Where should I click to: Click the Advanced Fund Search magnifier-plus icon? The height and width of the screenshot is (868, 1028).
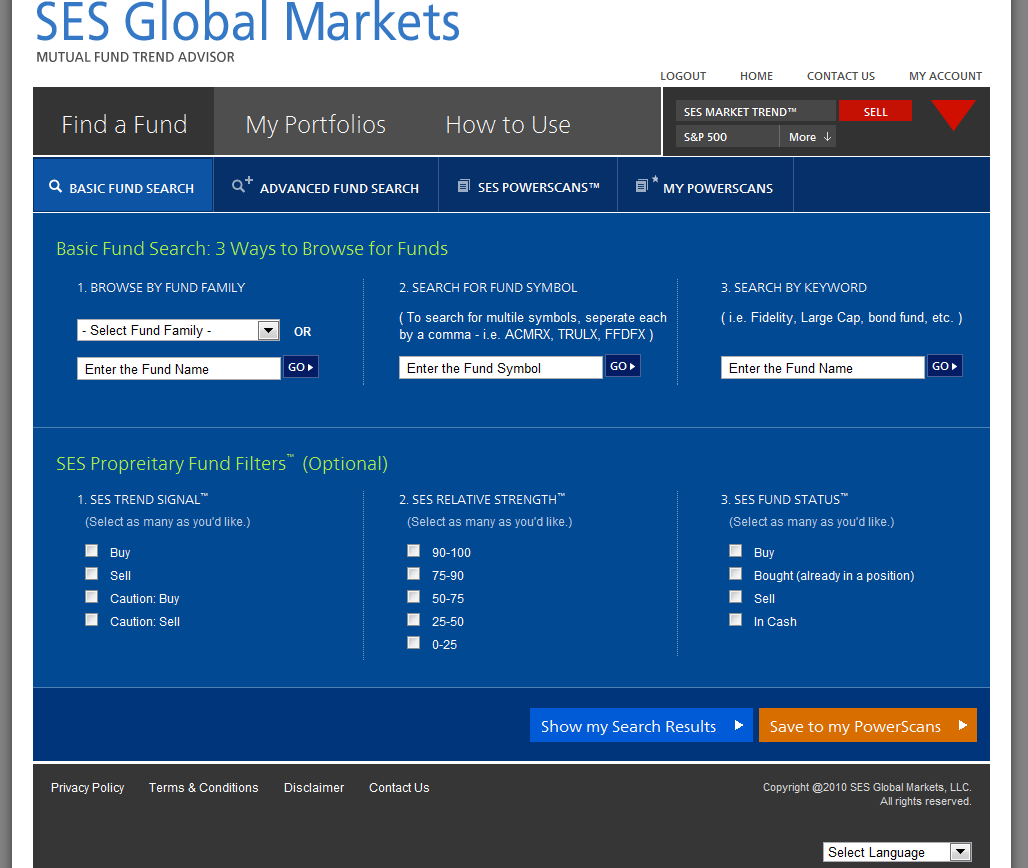click(242, 185)
